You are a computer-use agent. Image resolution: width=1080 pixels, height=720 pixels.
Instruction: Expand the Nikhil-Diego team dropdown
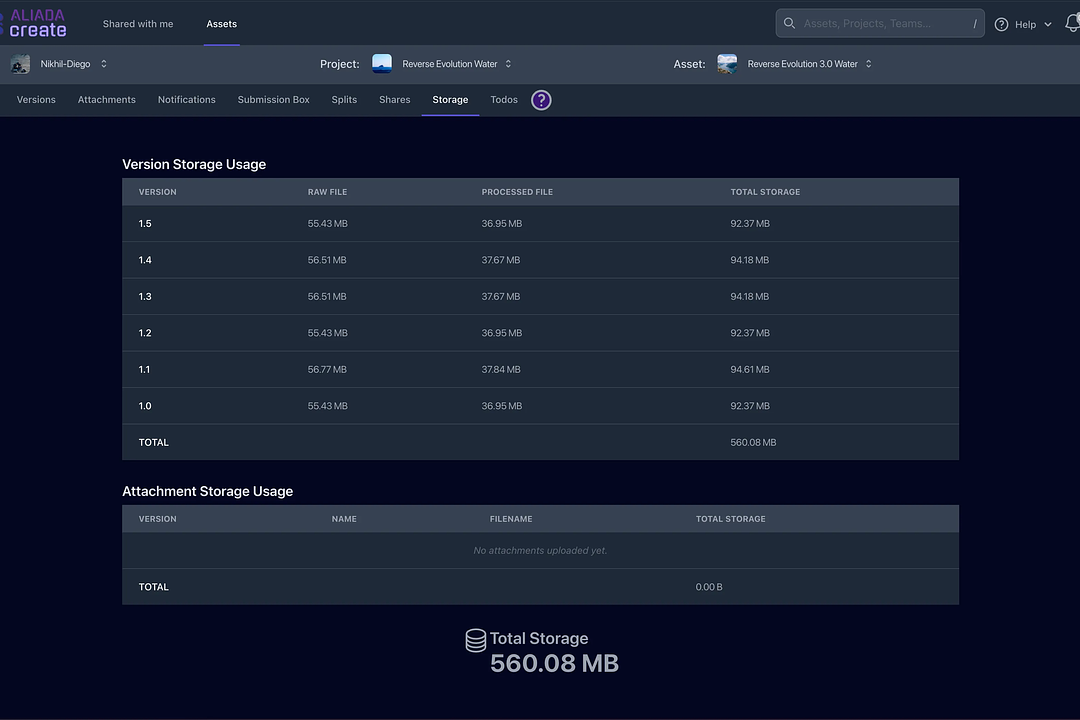104,64
